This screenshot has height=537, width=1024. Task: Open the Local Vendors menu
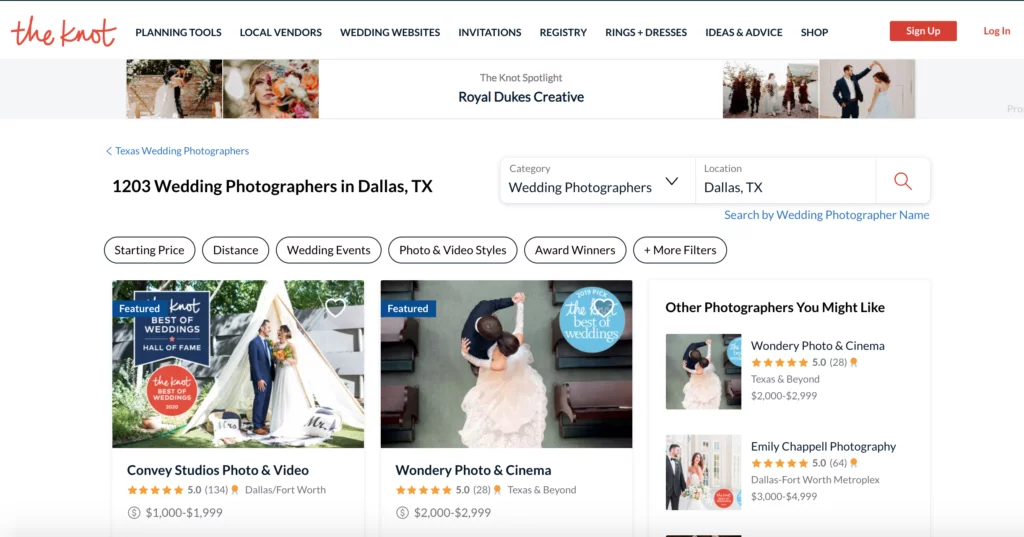(280, 32)
